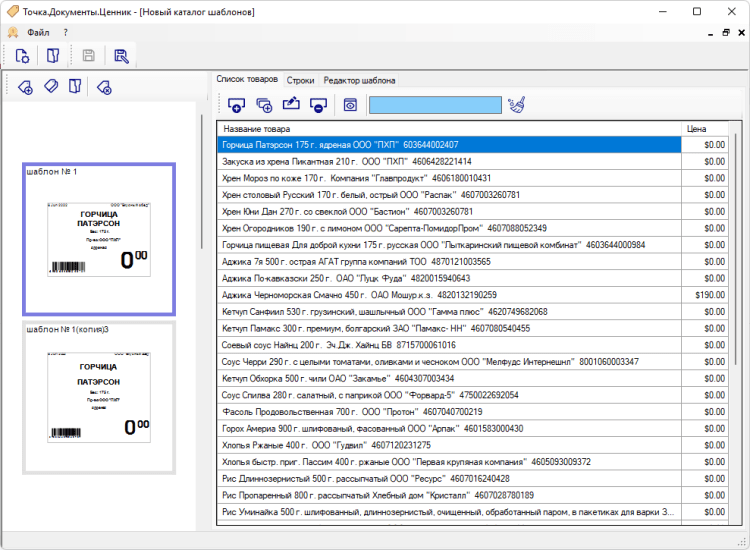The image size is (750, 550).
Task: Click the blue search input field
Action: pyautogui.click(x=434, y=104)
